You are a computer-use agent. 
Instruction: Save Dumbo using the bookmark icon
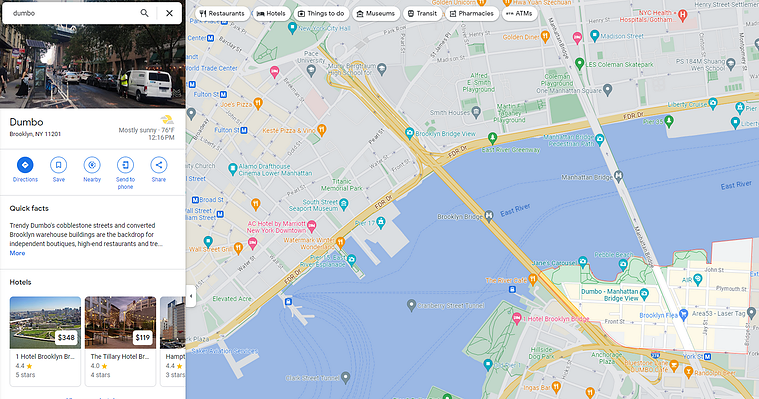59,165
